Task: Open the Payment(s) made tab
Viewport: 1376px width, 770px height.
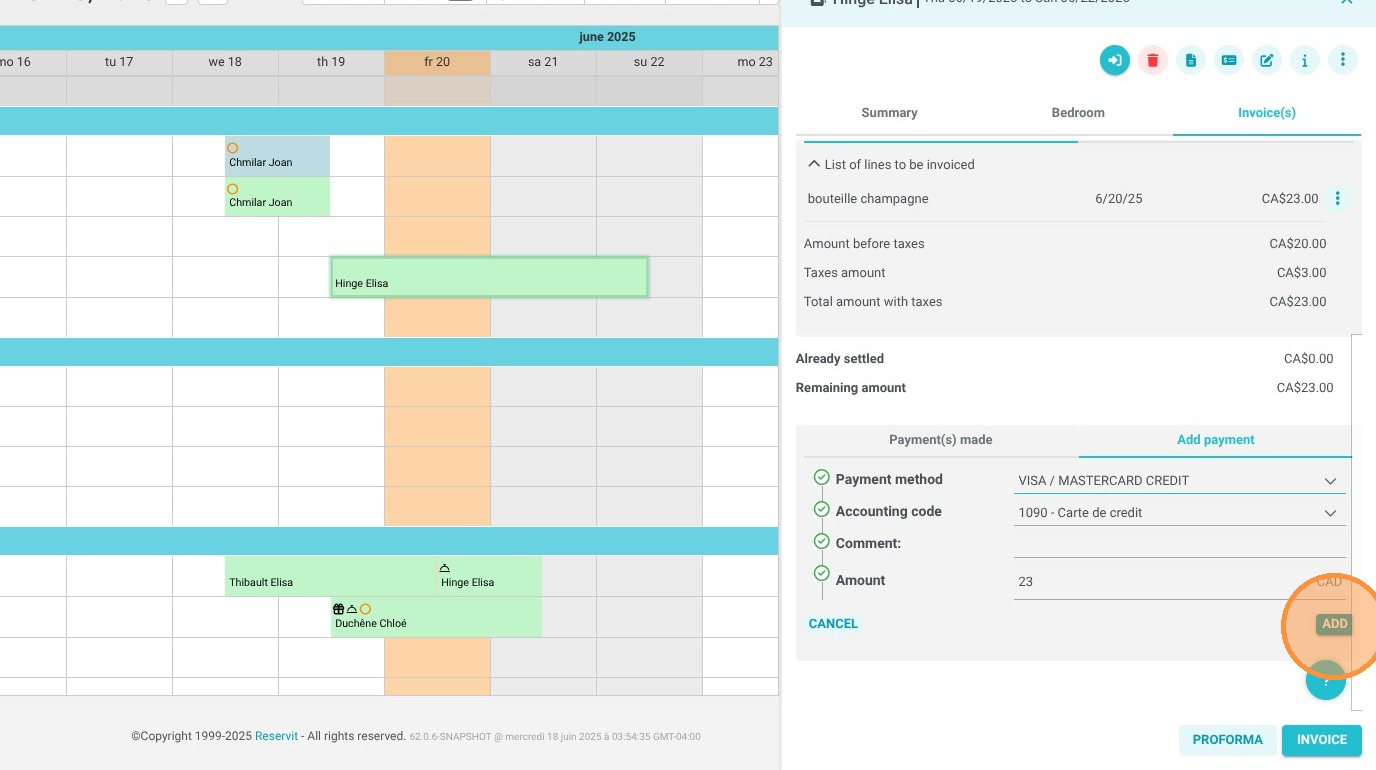Action: pos(940,440)
